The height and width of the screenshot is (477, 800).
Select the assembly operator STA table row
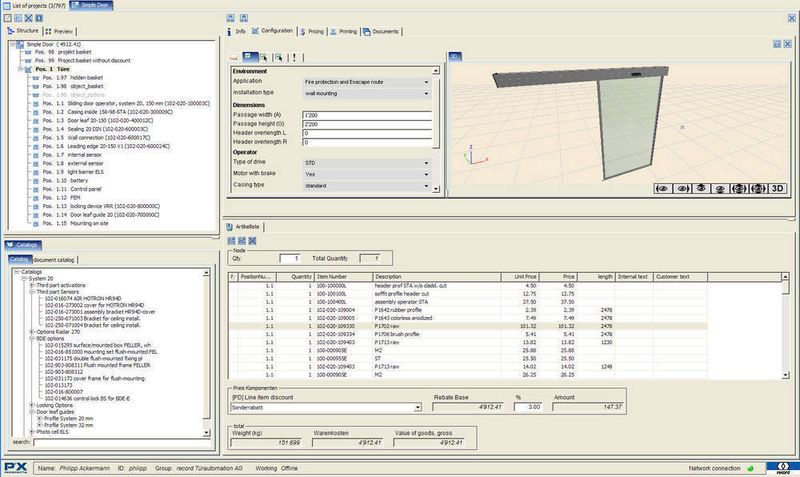click(467, 302)
